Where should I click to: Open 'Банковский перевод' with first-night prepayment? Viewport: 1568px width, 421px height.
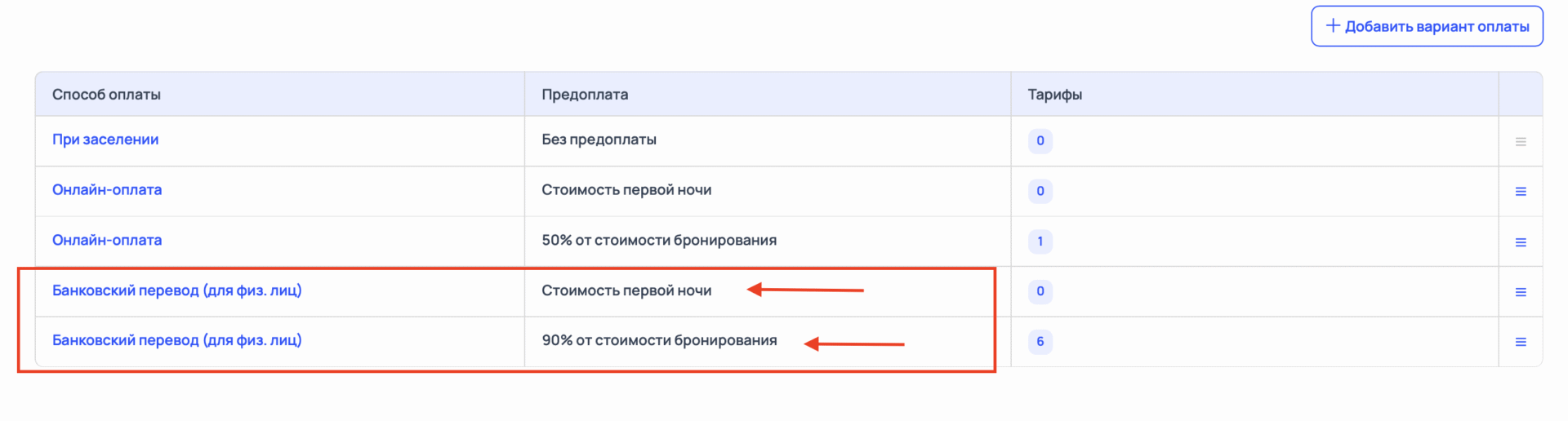[176, 290]
